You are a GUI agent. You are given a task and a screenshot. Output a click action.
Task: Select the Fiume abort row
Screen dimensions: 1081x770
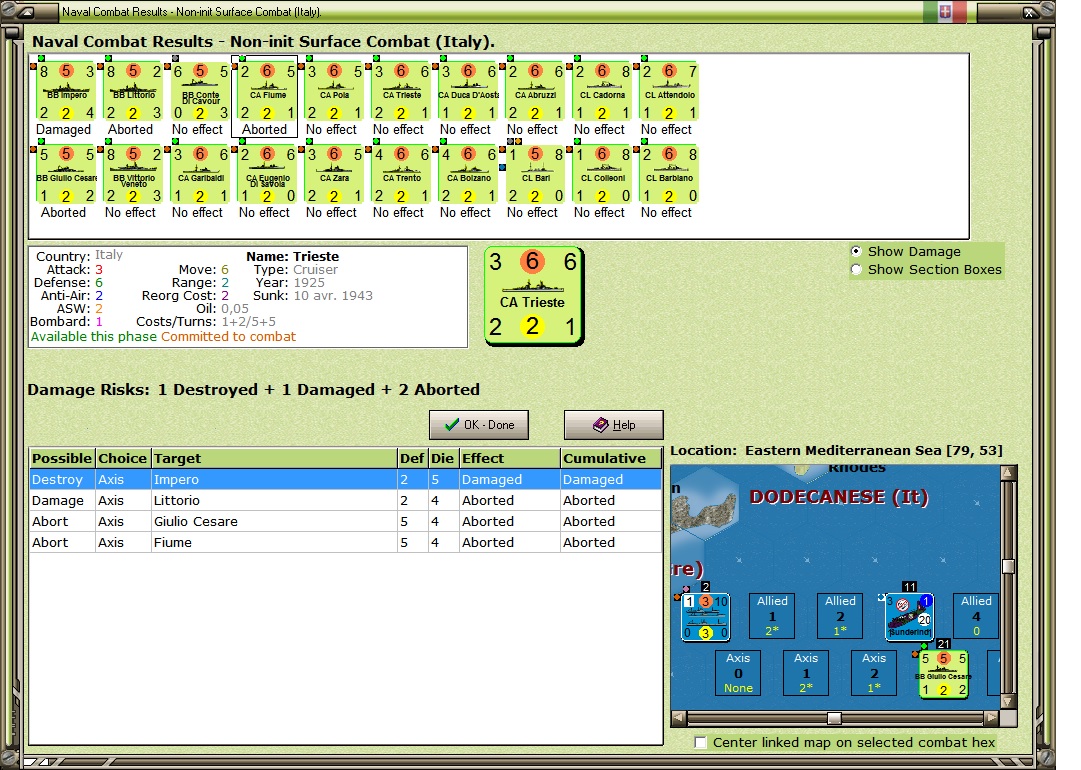click(x=345, y=543)
